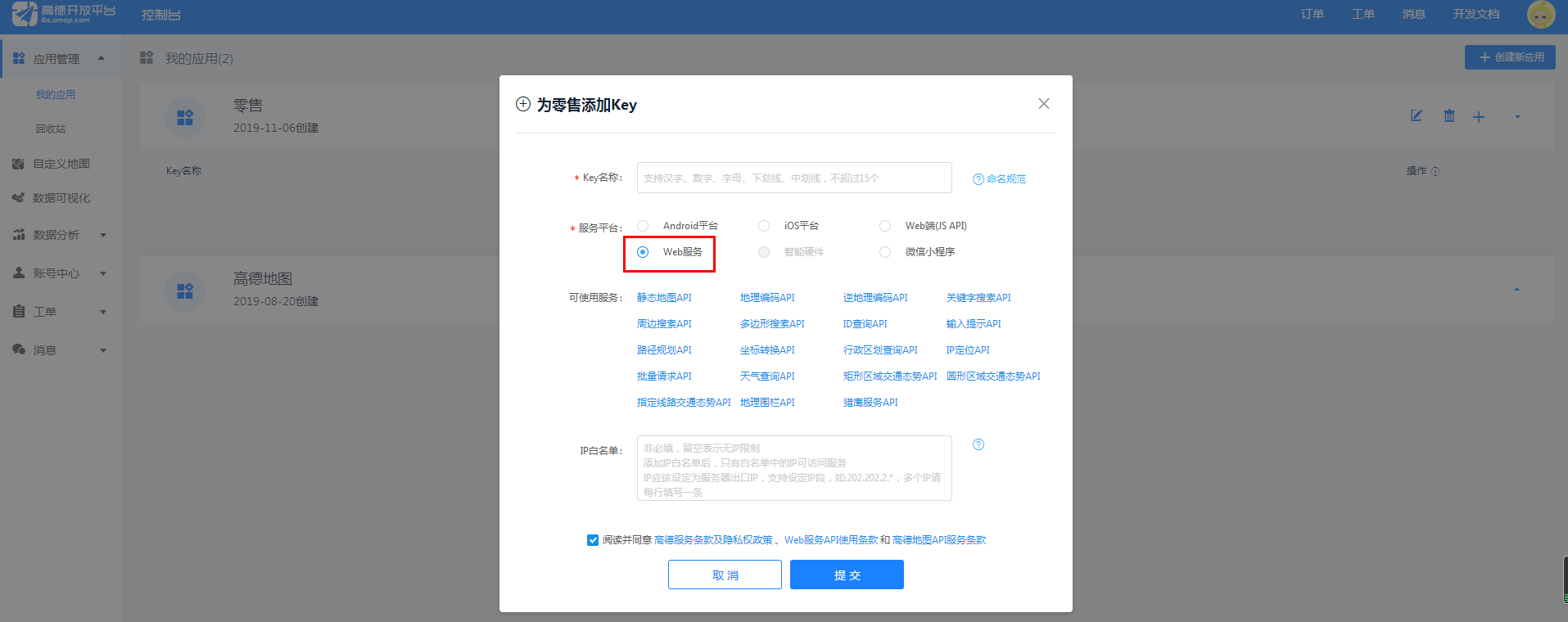The image size is (1568, 622).
Task: Expand the 高德地图 app card arrow
Action: pos(1516,289)
